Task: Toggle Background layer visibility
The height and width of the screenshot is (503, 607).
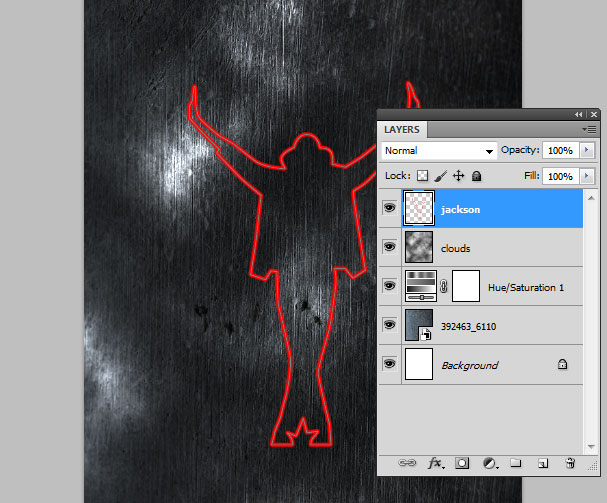Action: 389,364
